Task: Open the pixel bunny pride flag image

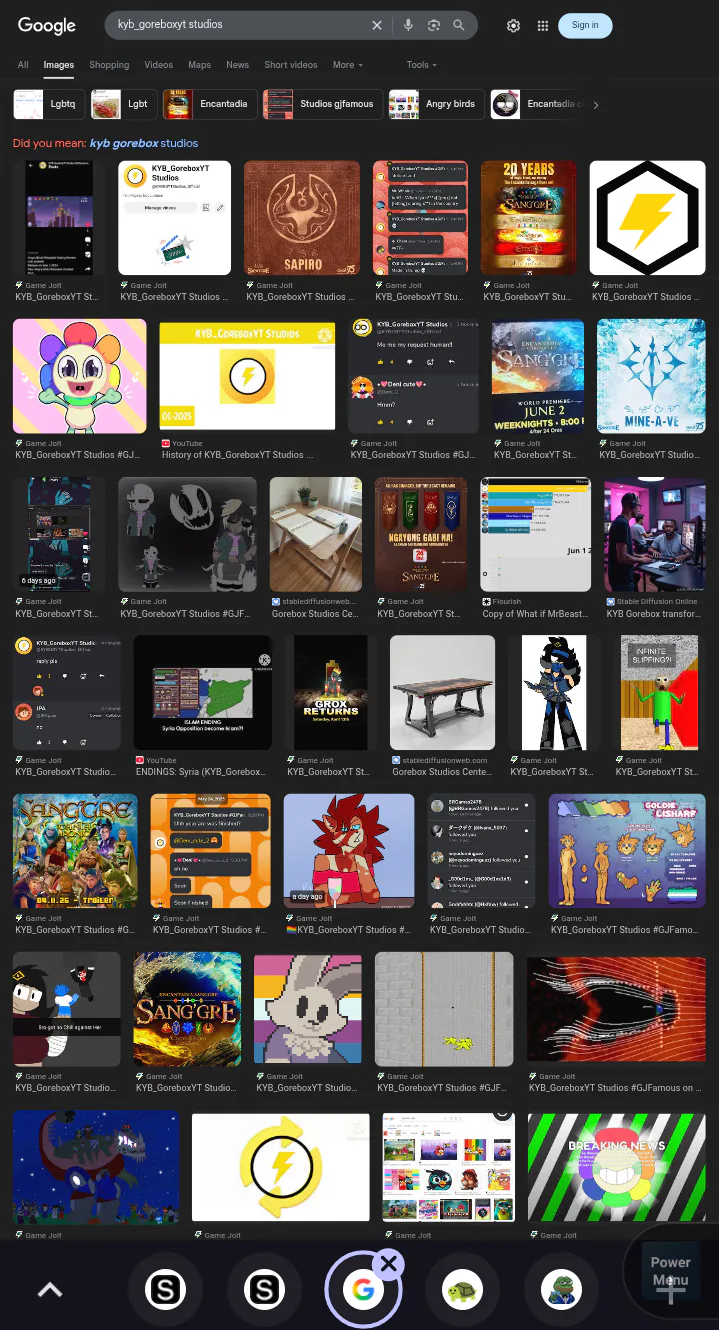Action: [308, 1009]
